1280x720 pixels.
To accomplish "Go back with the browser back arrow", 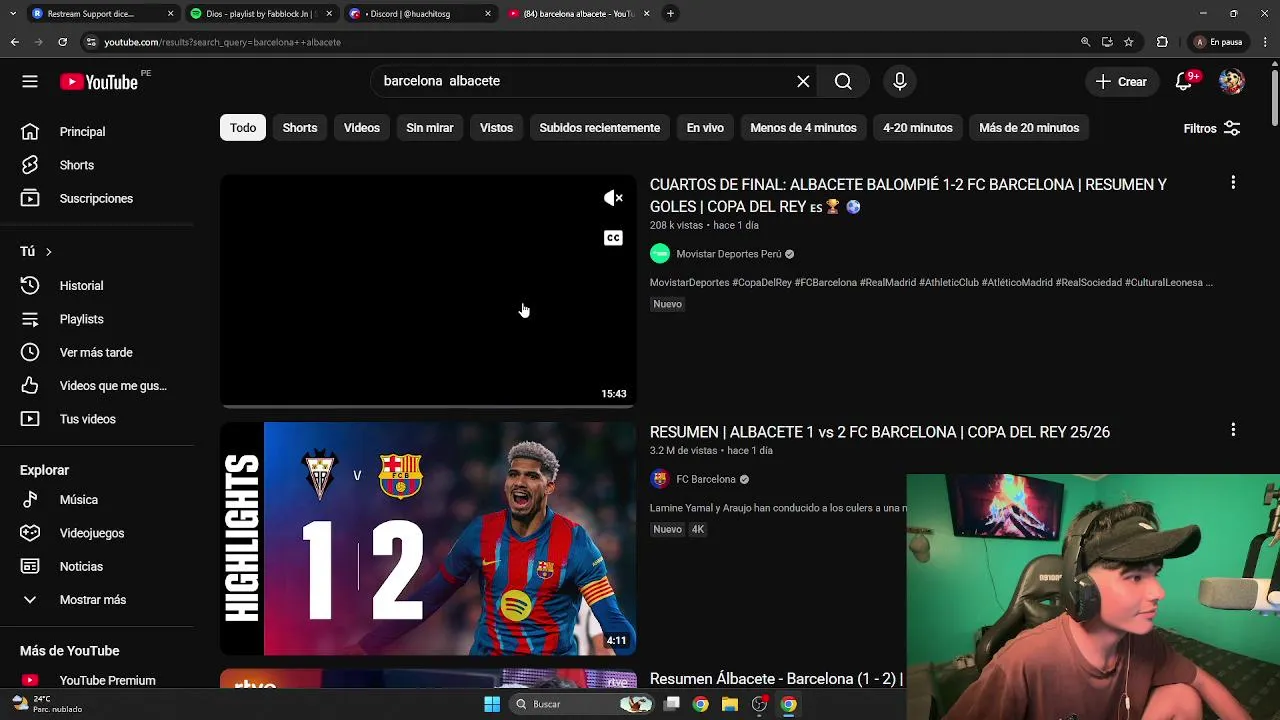I will click(14, 42).
